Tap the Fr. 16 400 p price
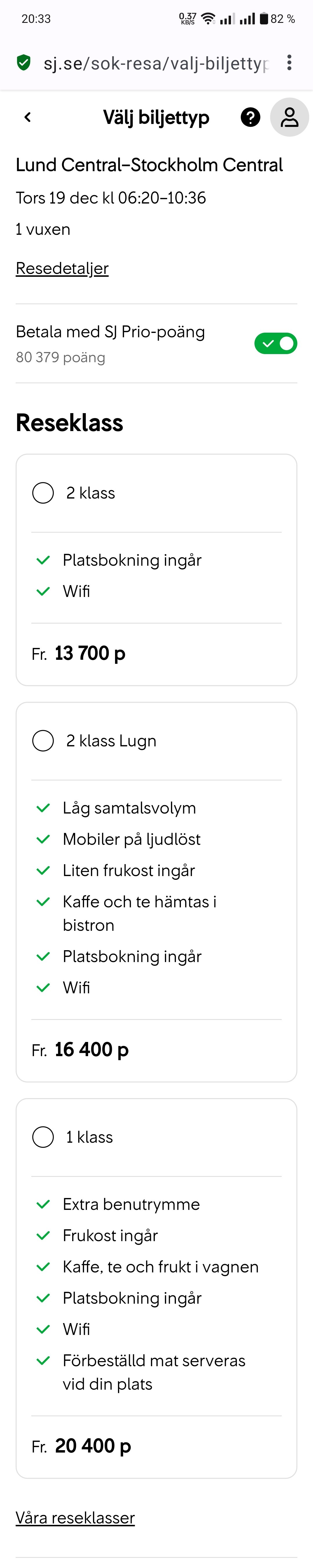The image size is (313, 1568). coord(79,1049)
